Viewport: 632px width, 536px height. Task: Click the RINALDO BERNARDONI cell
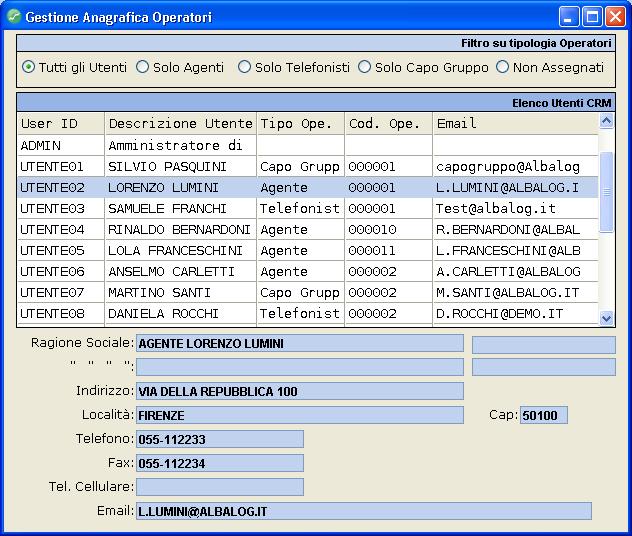pos(181,229)
